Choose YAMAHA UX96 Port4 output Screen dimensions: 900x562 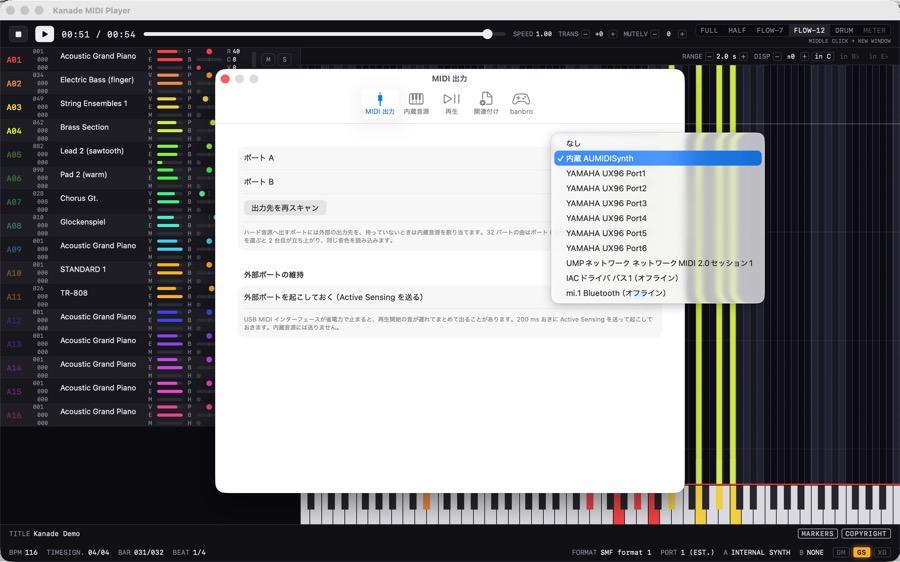[658, 218]
